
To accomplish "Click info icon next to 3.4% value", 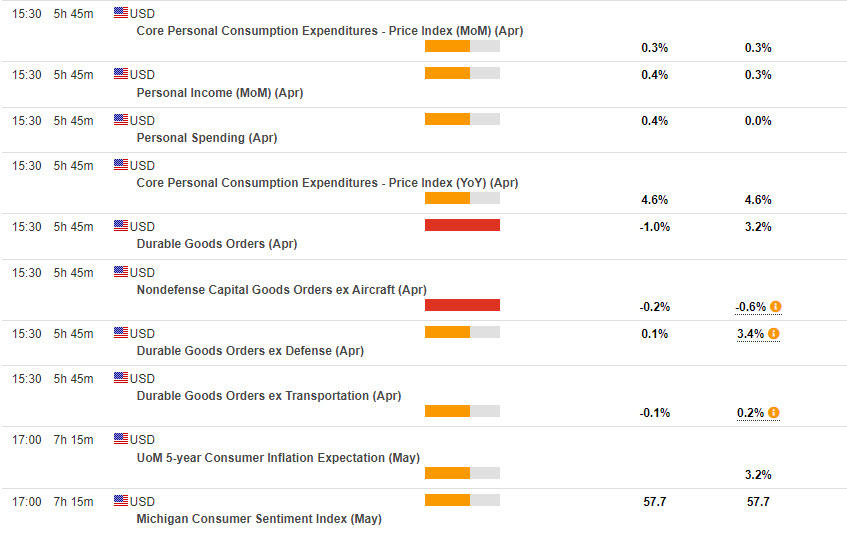I will [775, 334].
